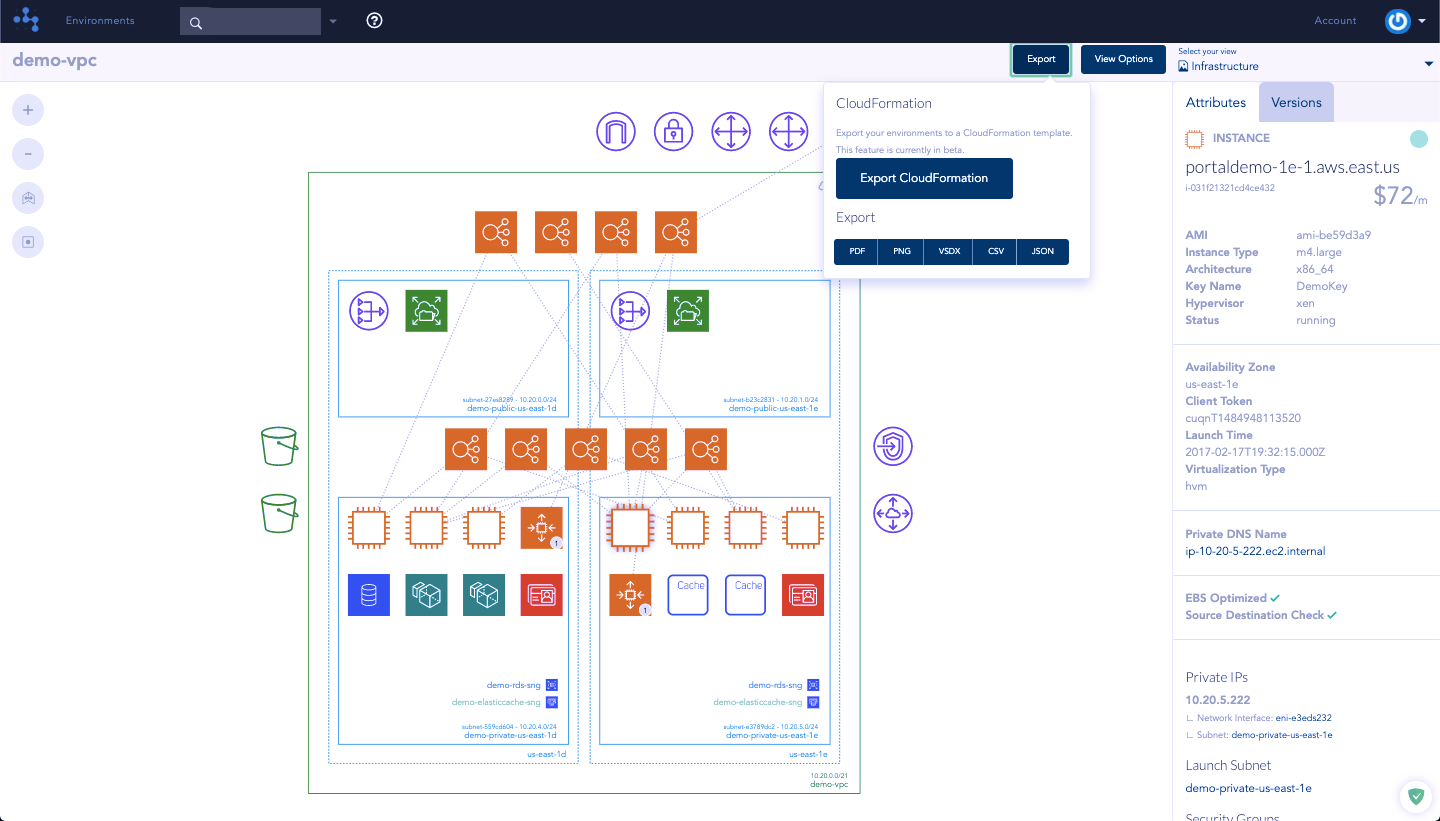Click the fit-to-screen square icon on left
The height and width of the screenshot is (821, 1440).
click(28, 242)
